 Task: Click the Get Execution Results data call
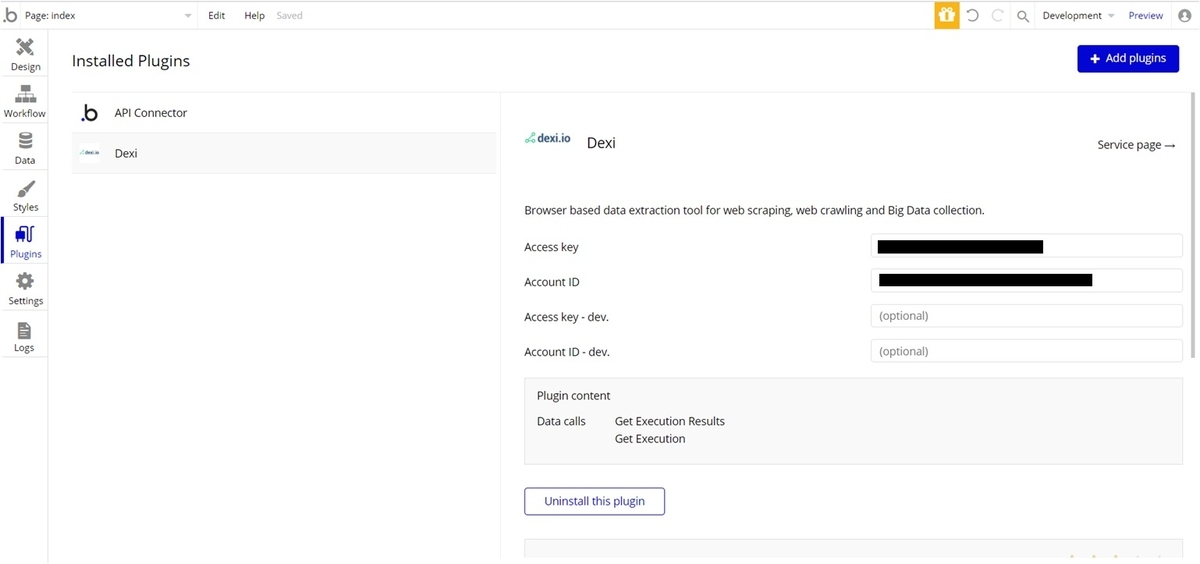click(x=670, y=421)
